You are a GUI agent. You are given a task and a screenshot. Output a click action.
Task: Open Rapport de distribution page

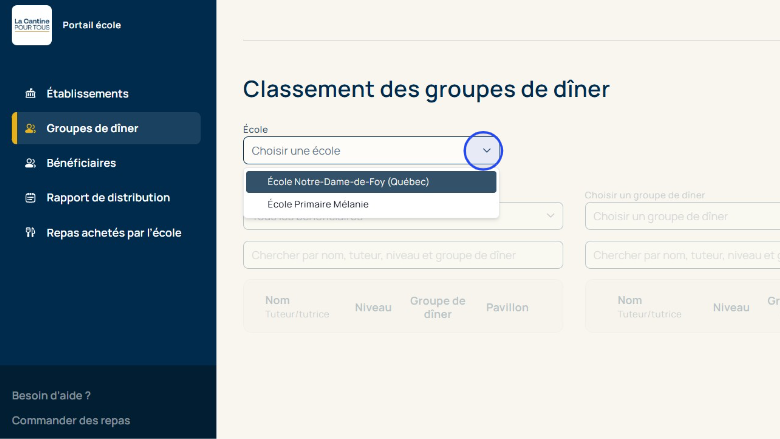pos(108,198)
